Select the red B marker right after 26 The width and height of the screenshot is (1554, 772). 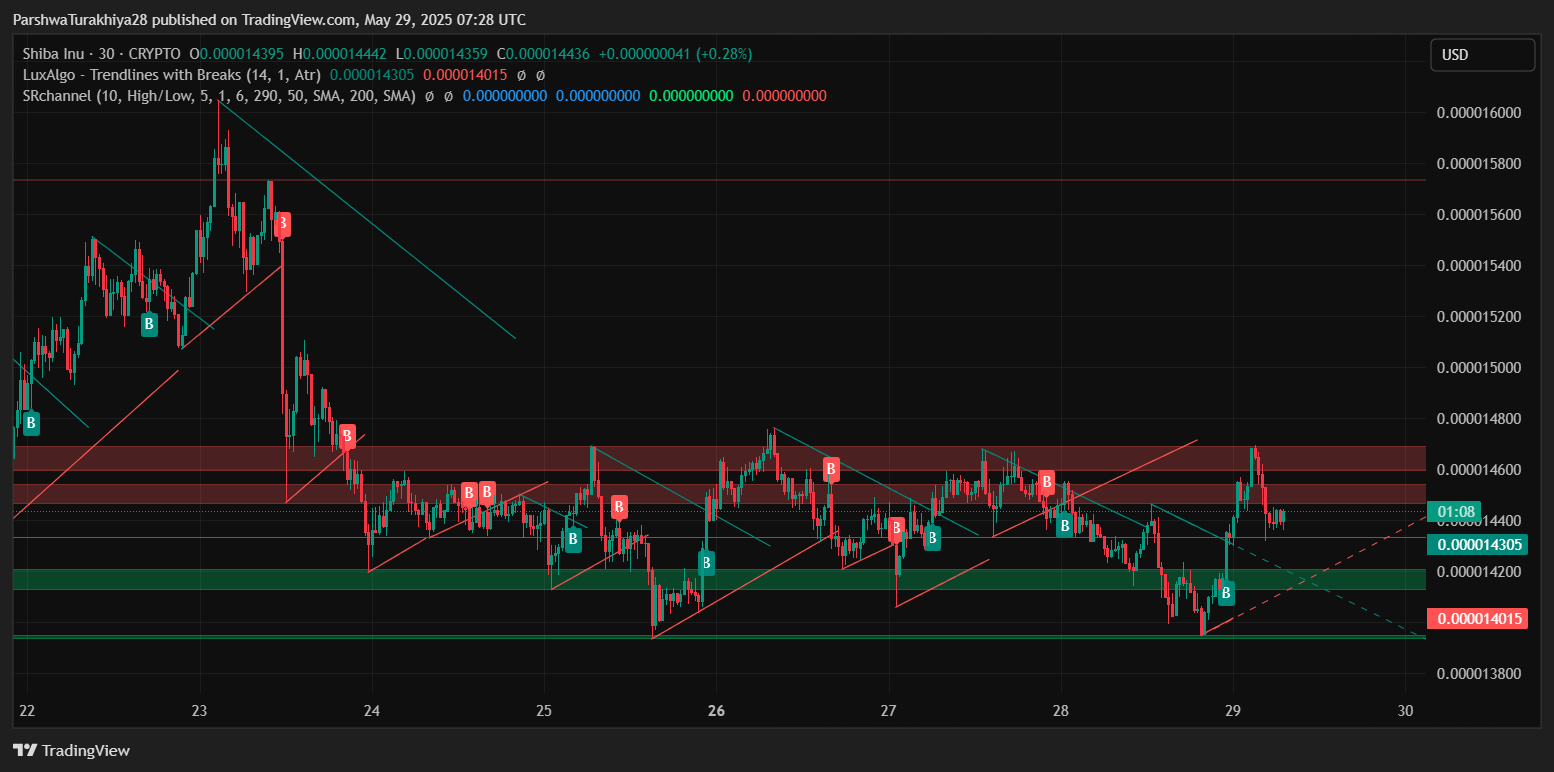[x=830, y=468]
